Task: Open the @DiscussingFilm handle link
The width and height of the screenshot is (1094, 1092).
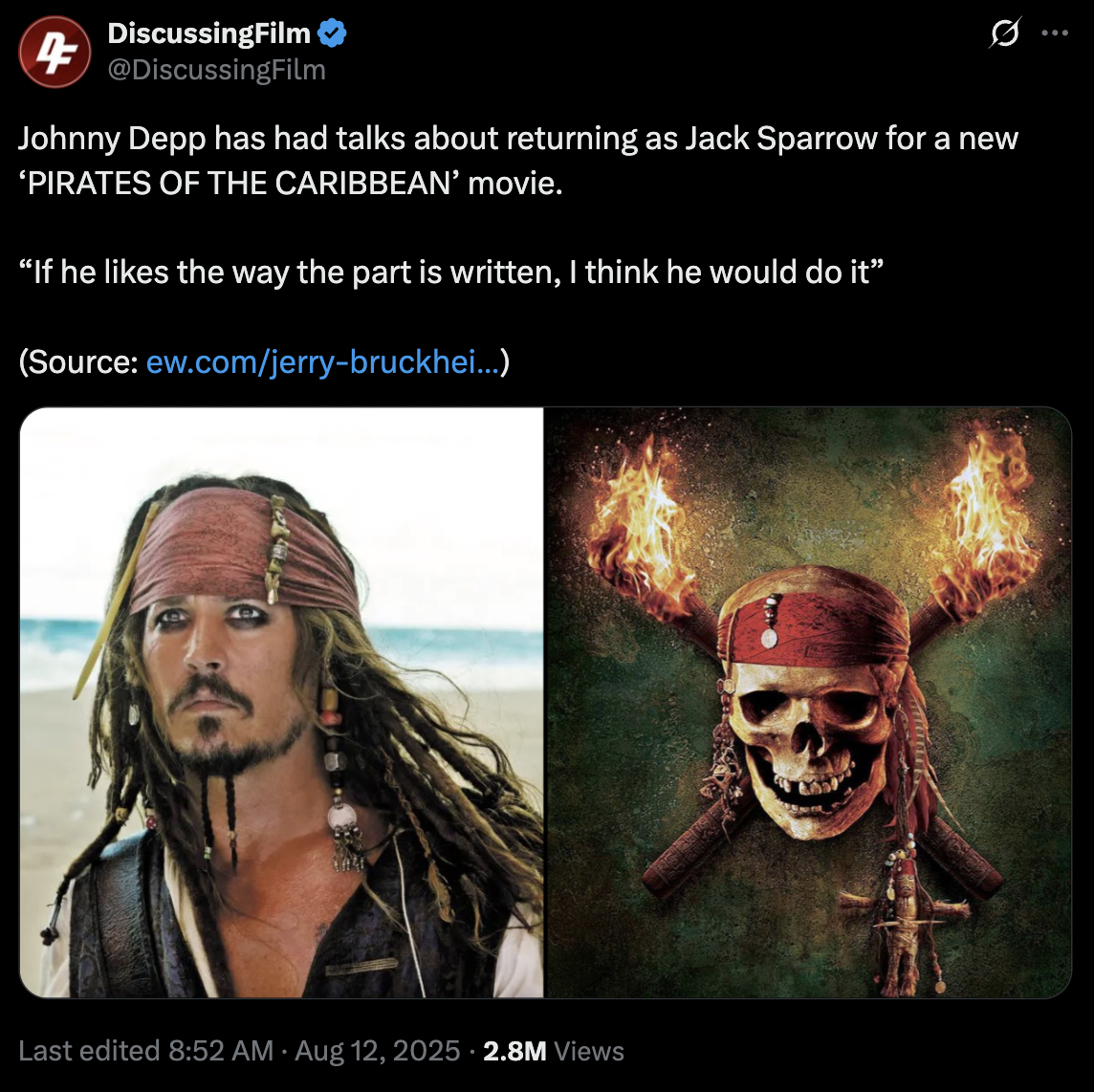Action: click(x=216, y=70)
